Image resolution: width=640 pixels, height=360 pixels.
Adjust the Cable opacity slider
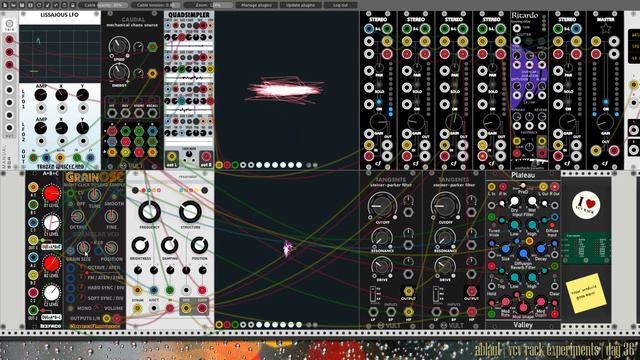[x=103, y=5]
